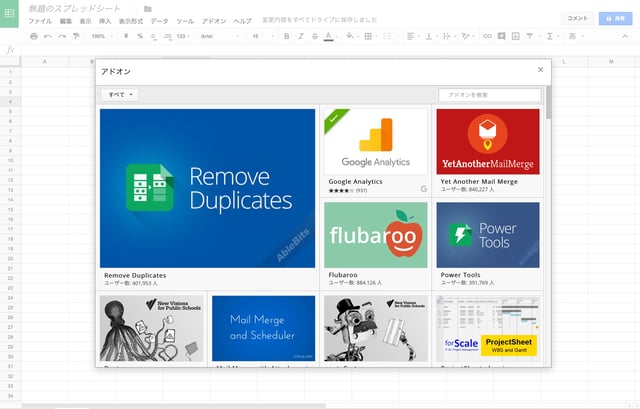
Task: Open the vertical align dropdown
Action: [x=431, y=36]
